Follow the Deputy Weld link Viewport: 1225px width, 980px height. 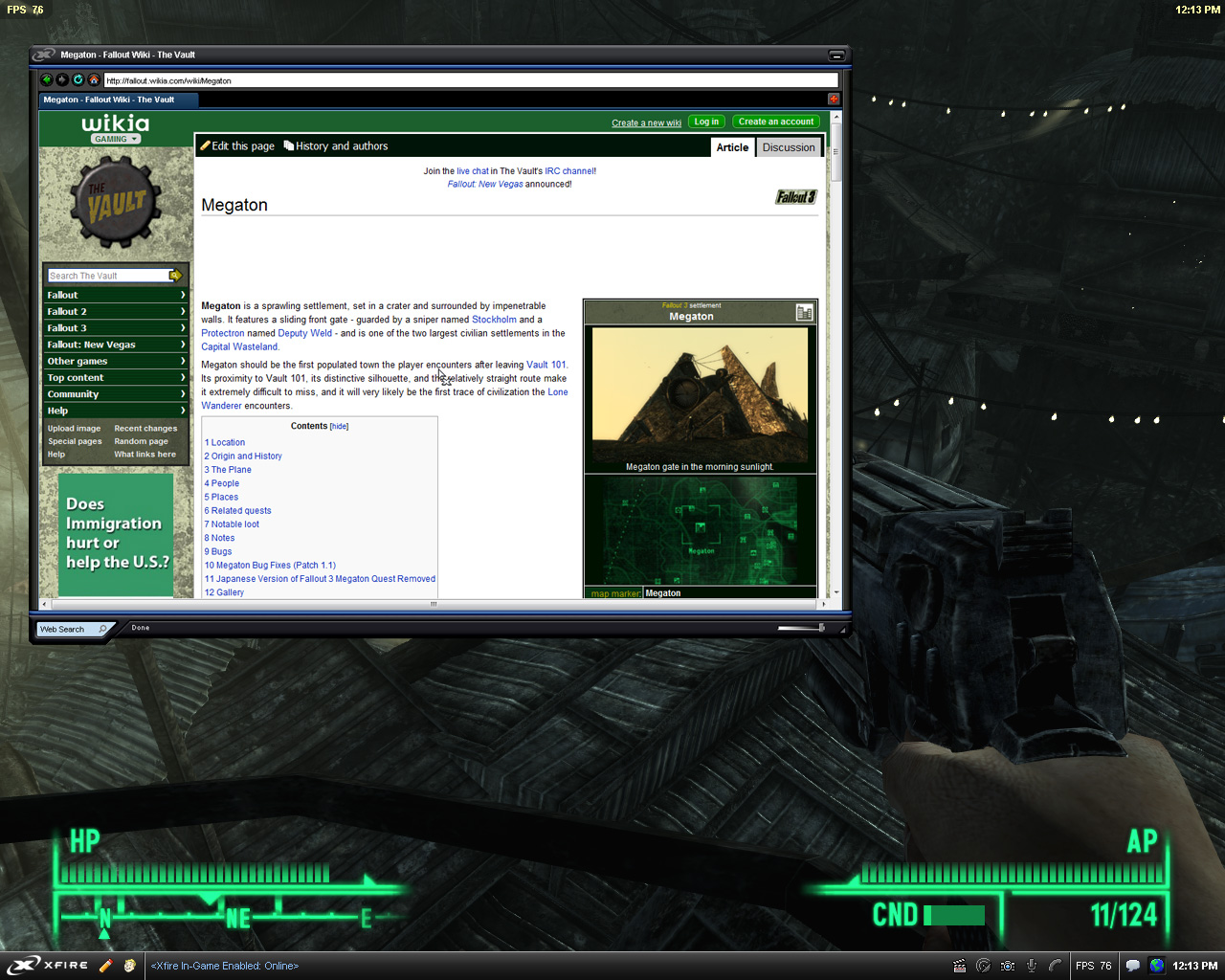[305, 333]
